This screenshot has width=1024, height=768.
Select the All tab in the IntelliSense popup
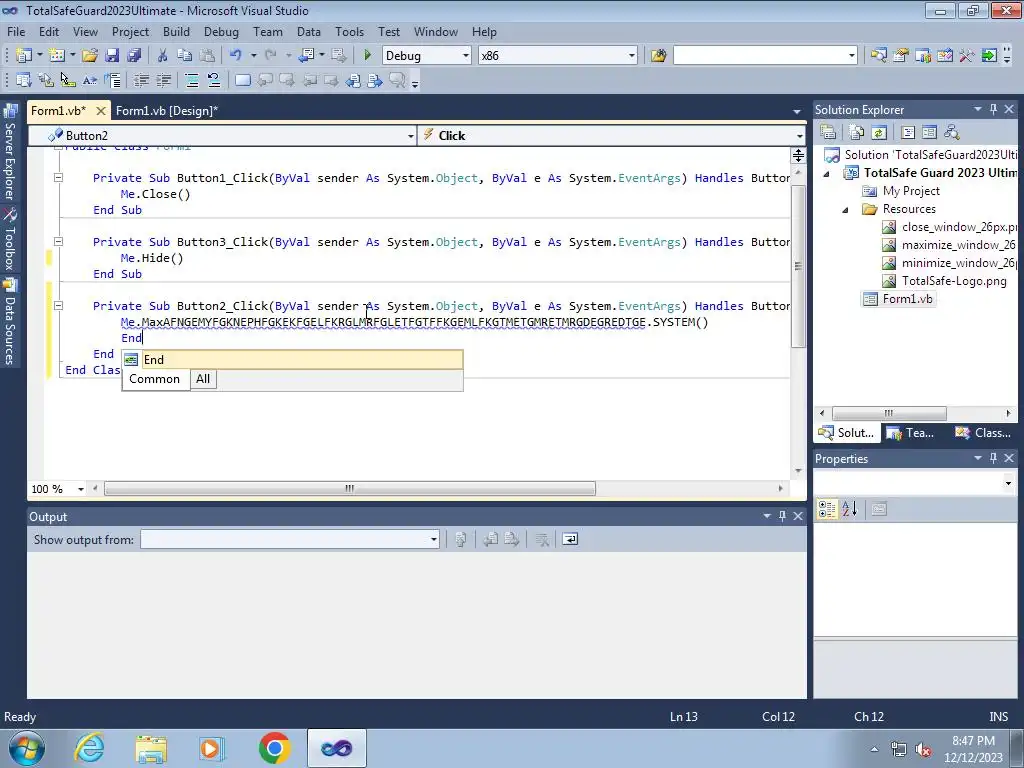(203, 379)
